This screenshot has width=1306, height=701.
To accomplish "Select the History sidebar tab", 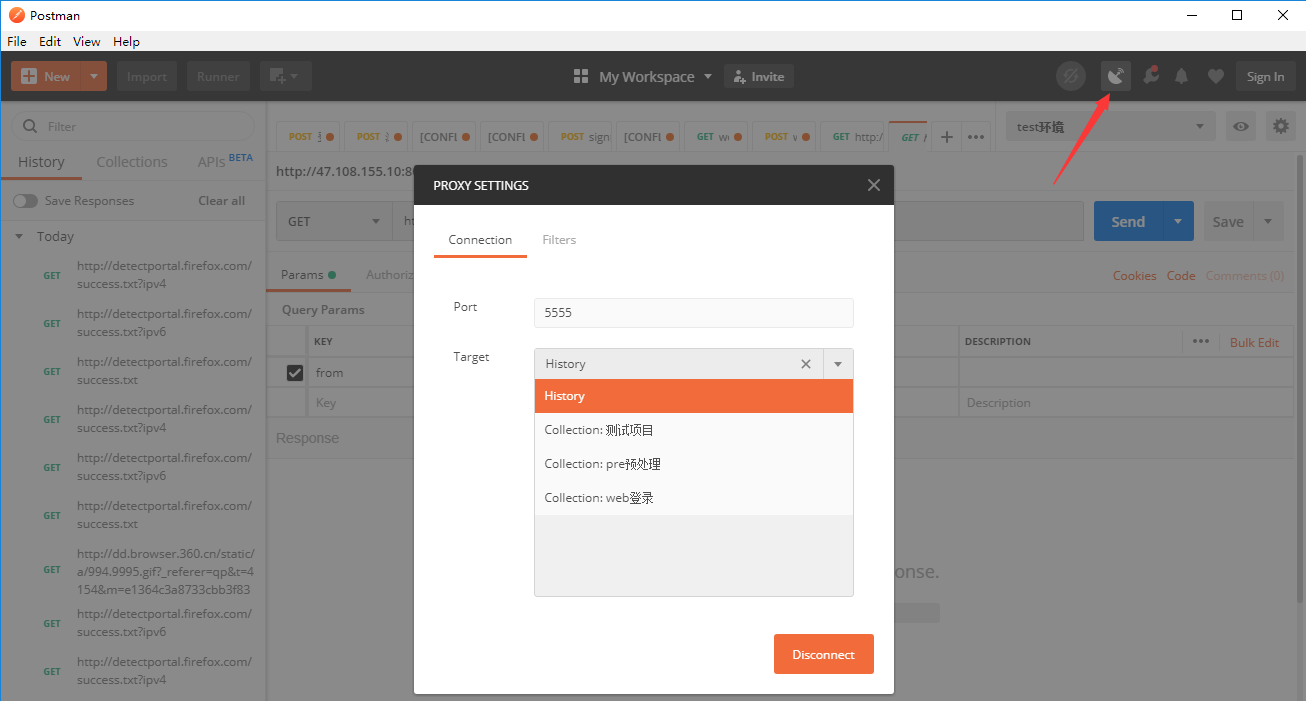I will pos(41,162).
